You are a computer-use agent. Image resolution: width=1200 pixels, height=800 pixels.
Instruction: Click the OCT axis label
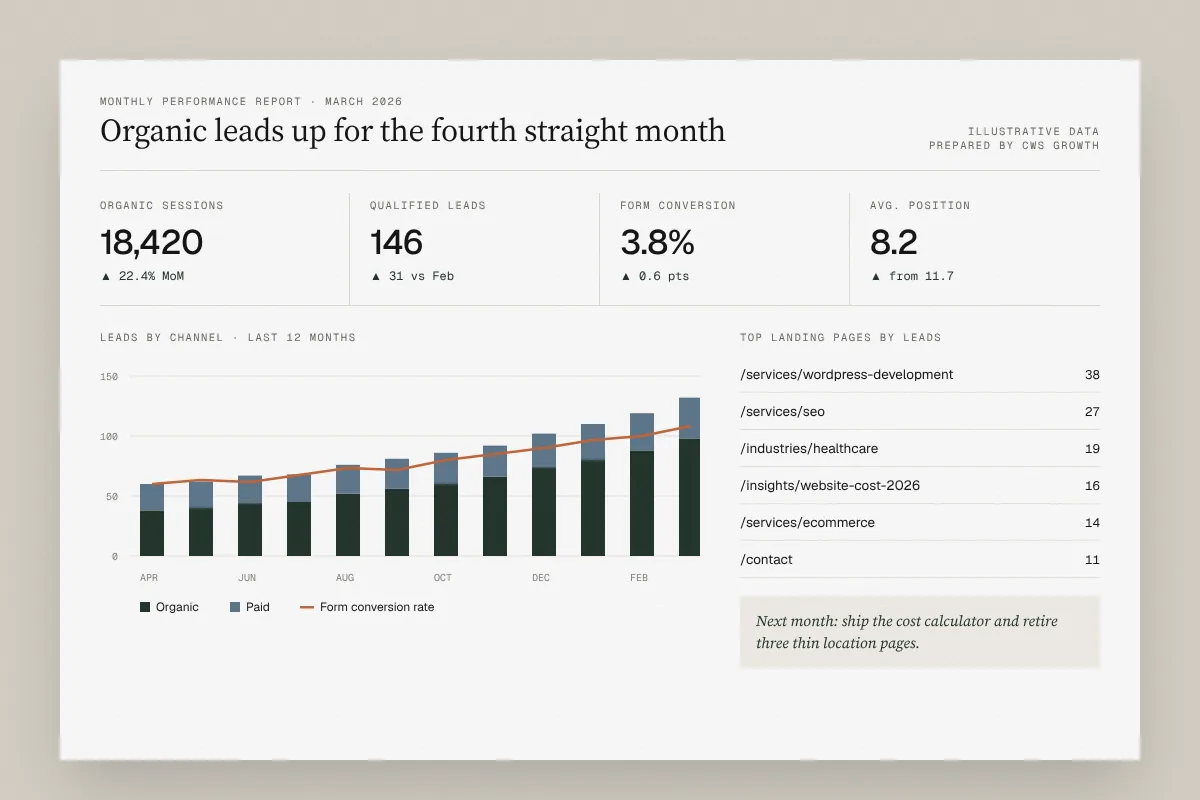443,578
